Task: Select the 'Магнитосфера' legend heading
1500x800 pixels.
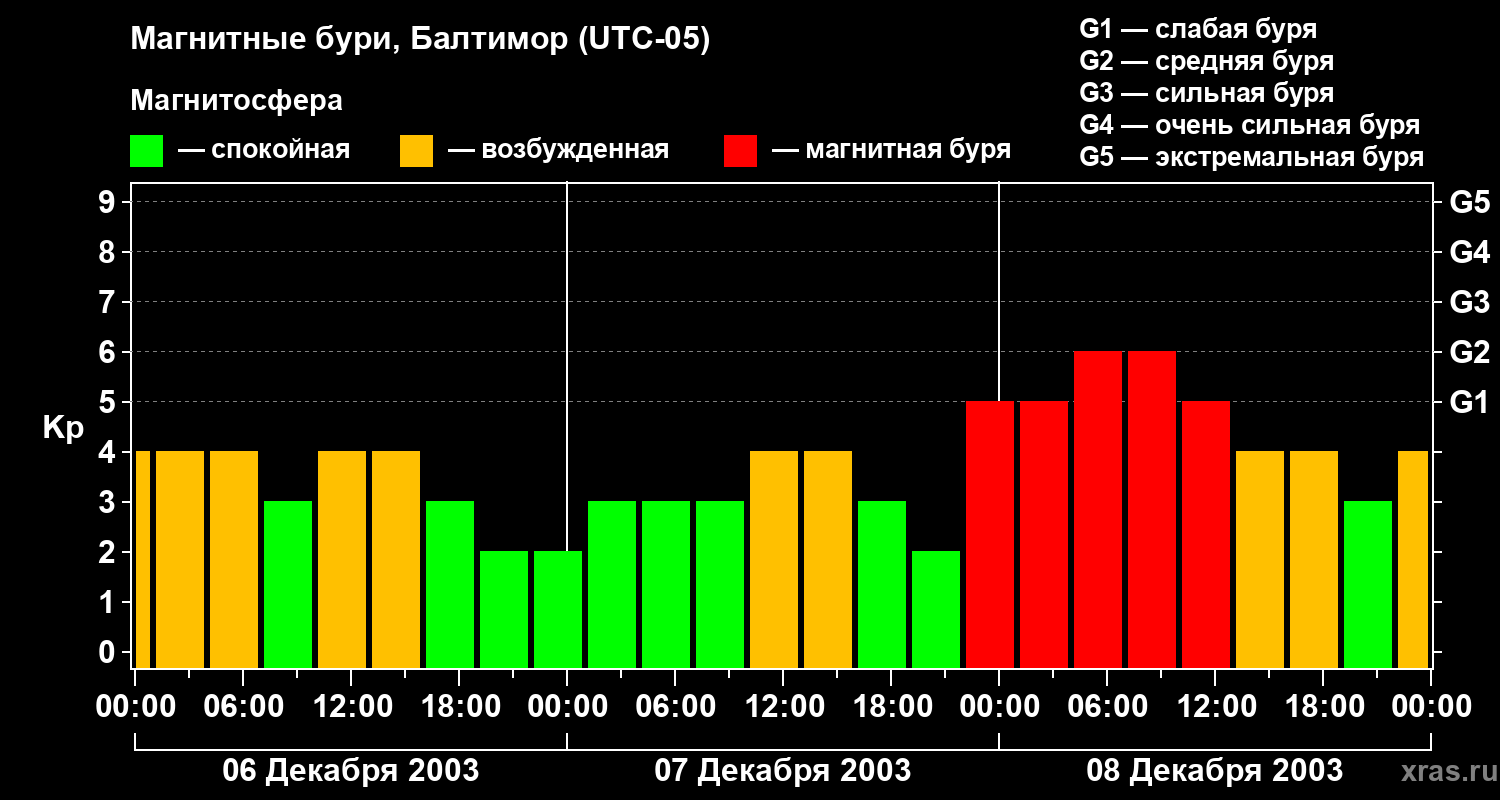Action: coord(236,101)
